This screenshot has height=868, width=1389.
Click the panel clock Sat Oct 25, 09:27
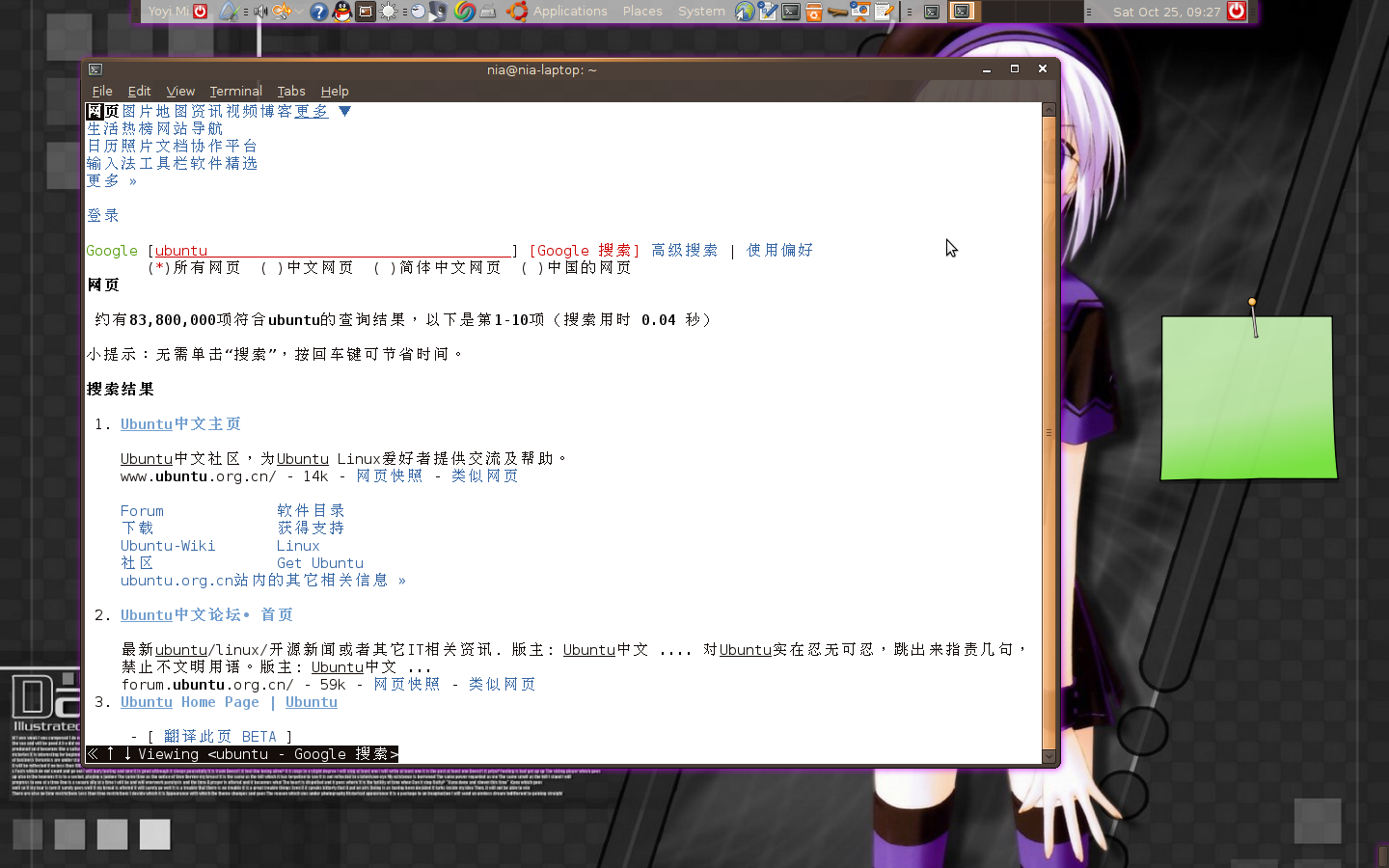(x=1166, y=12)
